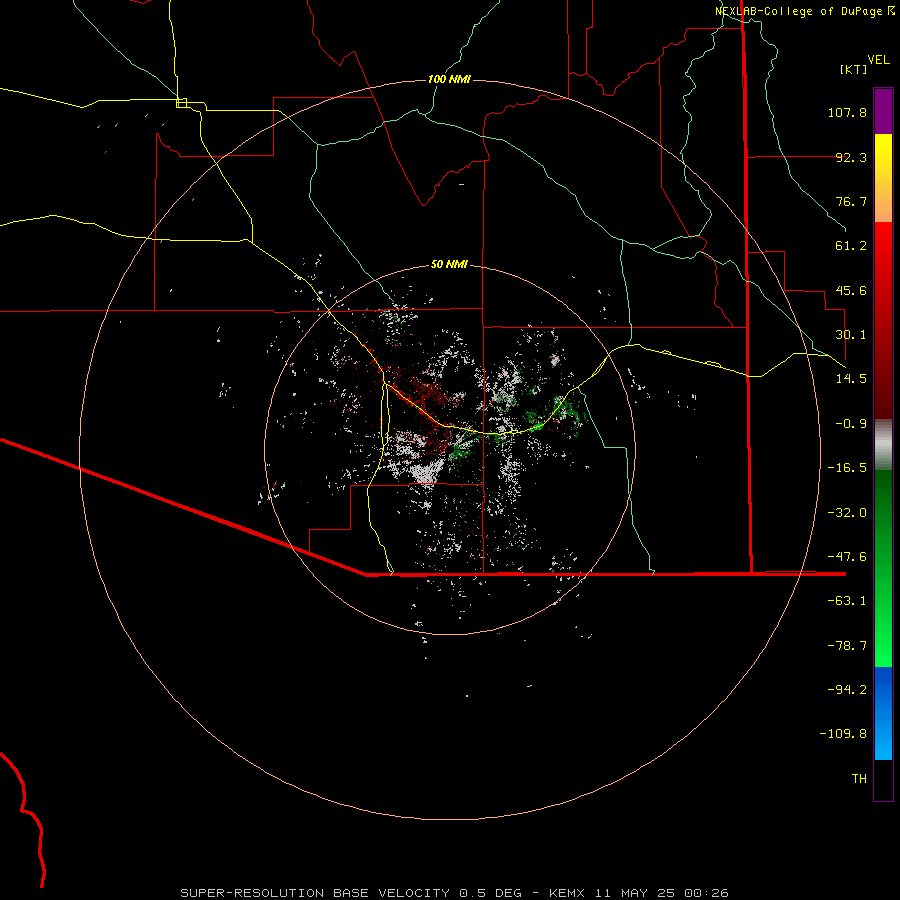Click the 92.3 velocity scale value

click(851, 157)
